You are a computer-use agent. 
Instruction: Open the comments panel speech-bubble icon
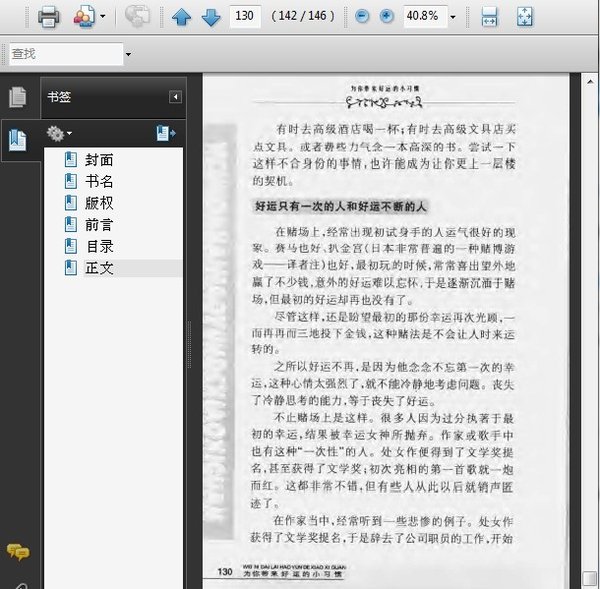pos(18,551)
